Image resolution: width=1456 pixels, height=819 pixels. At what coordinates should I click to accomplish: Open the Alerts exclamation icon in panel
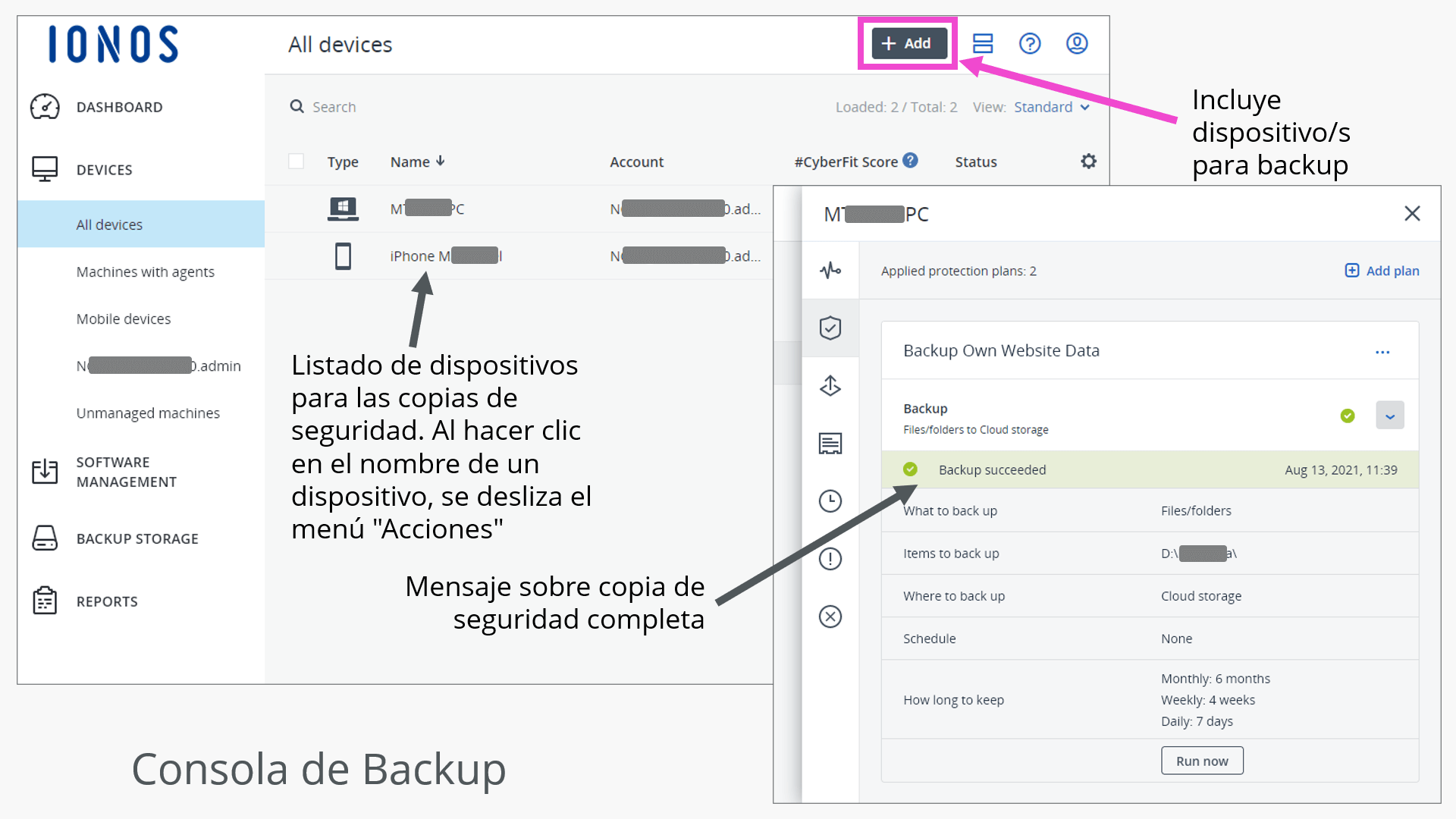830,559
